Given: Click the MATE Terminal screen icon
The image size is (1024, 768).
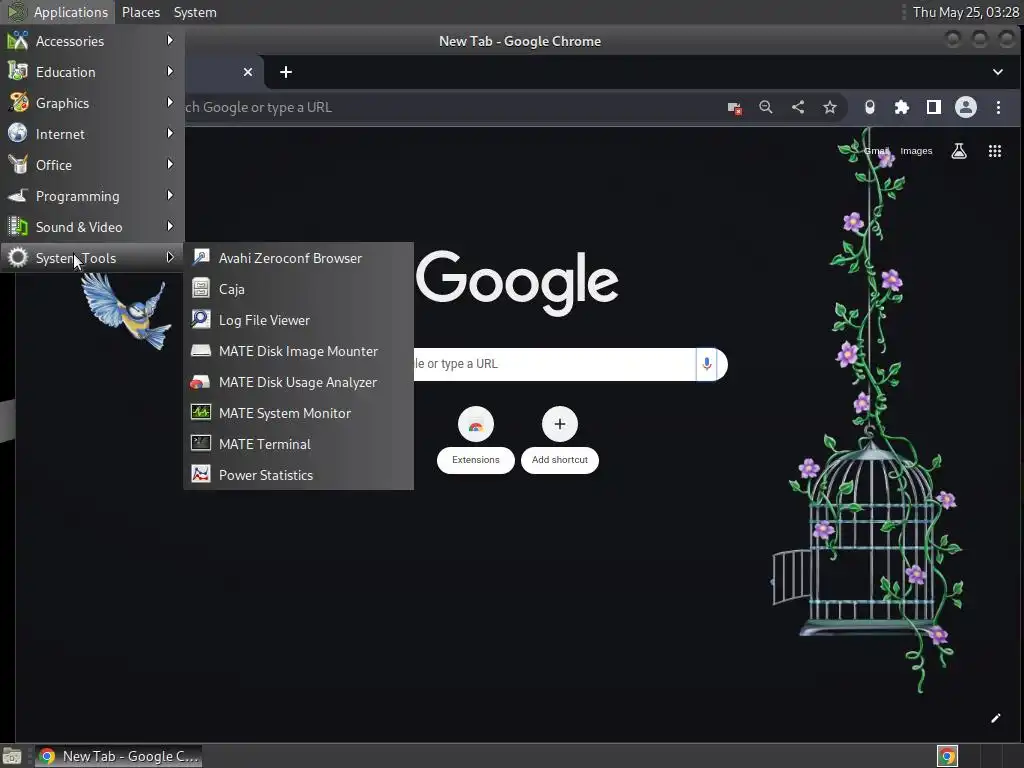Looking at the screenshot, I should tap(201, 443).
